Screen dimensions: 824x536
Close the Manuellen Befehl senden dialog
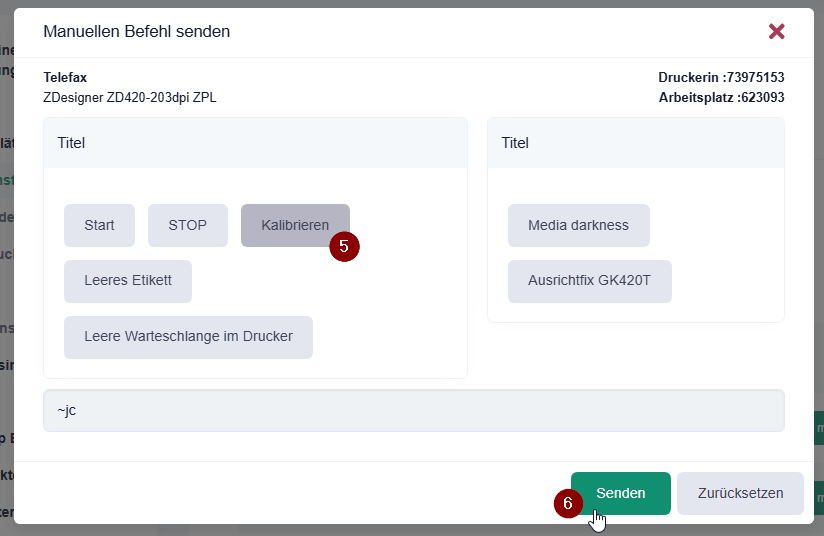point(776,32)
